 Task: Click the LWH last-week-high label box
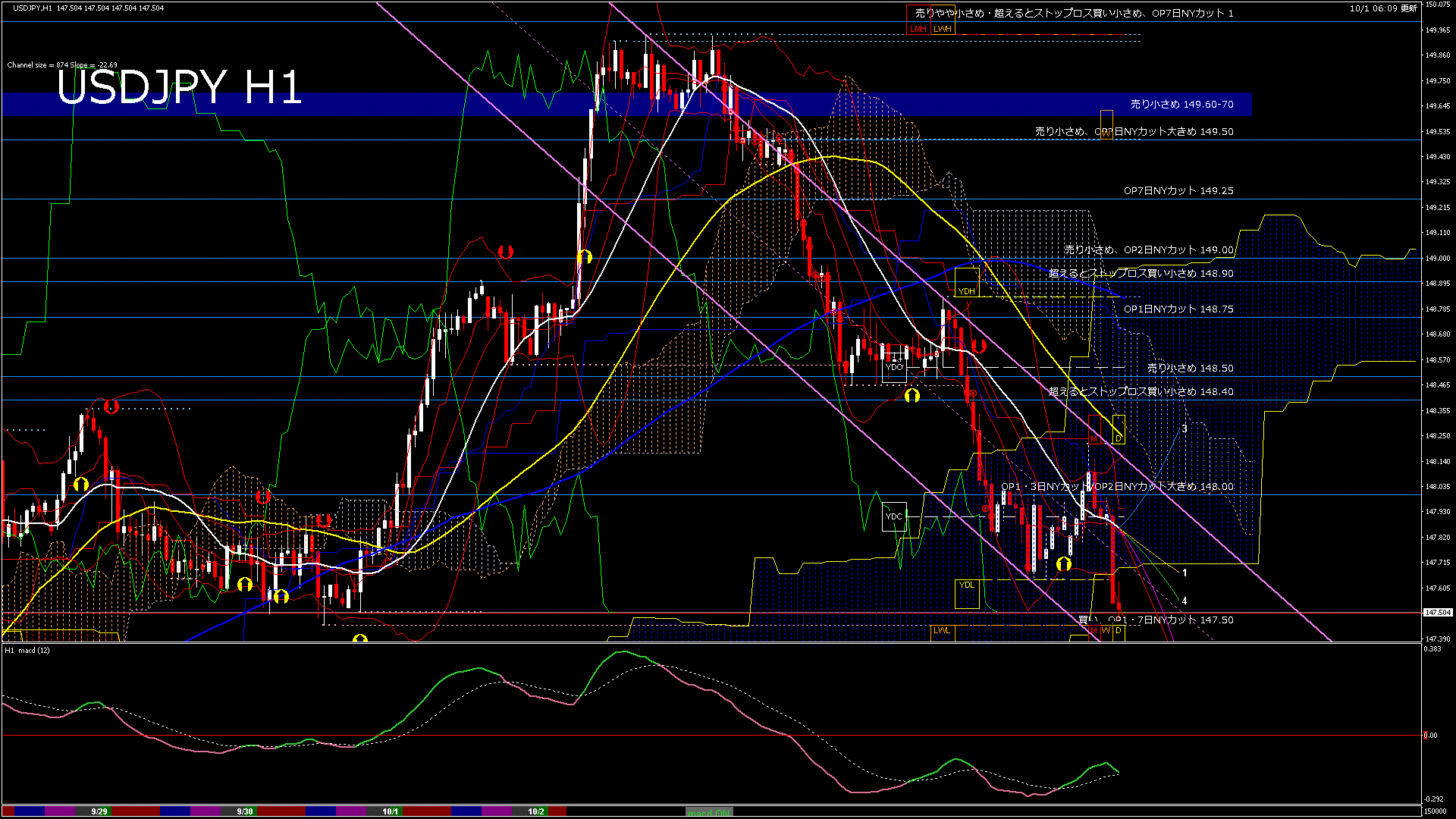[943, 29]
